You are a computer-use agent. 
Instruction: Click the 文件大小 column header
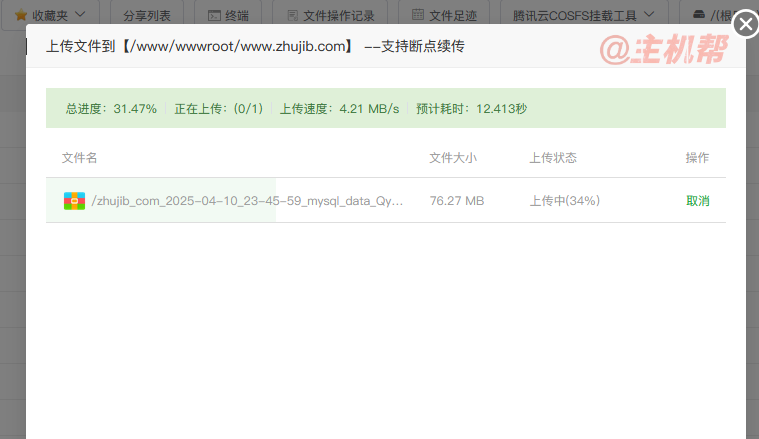click(x=453, y=158)
